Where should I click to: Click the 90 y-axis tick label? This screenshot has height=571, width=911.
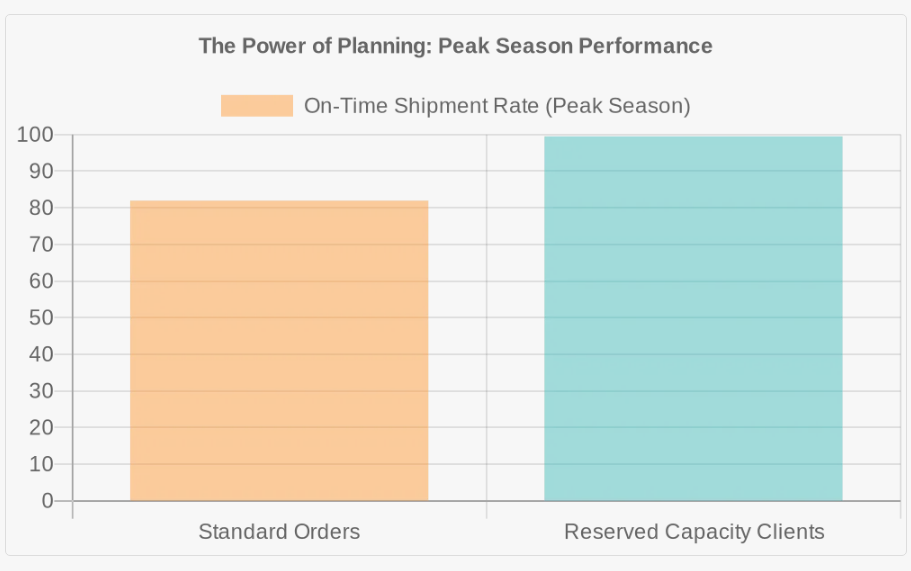41,171
